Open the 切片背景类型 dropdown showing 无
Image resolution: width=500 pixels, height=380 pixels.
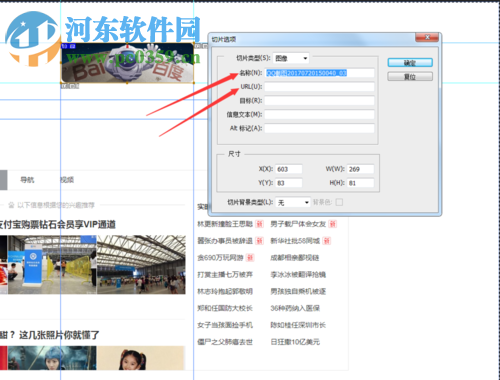293,202
